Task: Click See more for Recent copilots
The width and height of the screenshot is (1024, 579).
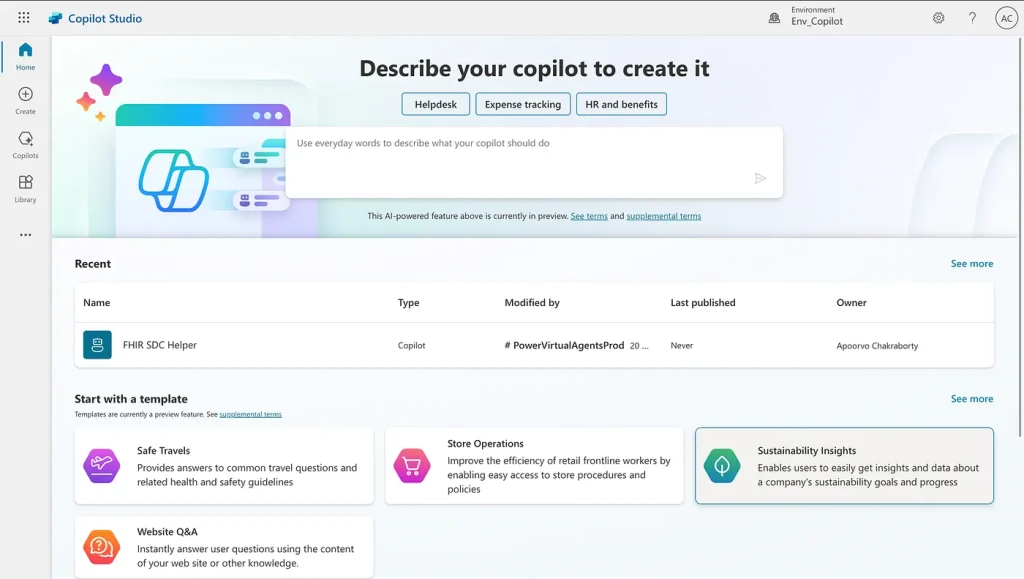Action: point(971,263)
